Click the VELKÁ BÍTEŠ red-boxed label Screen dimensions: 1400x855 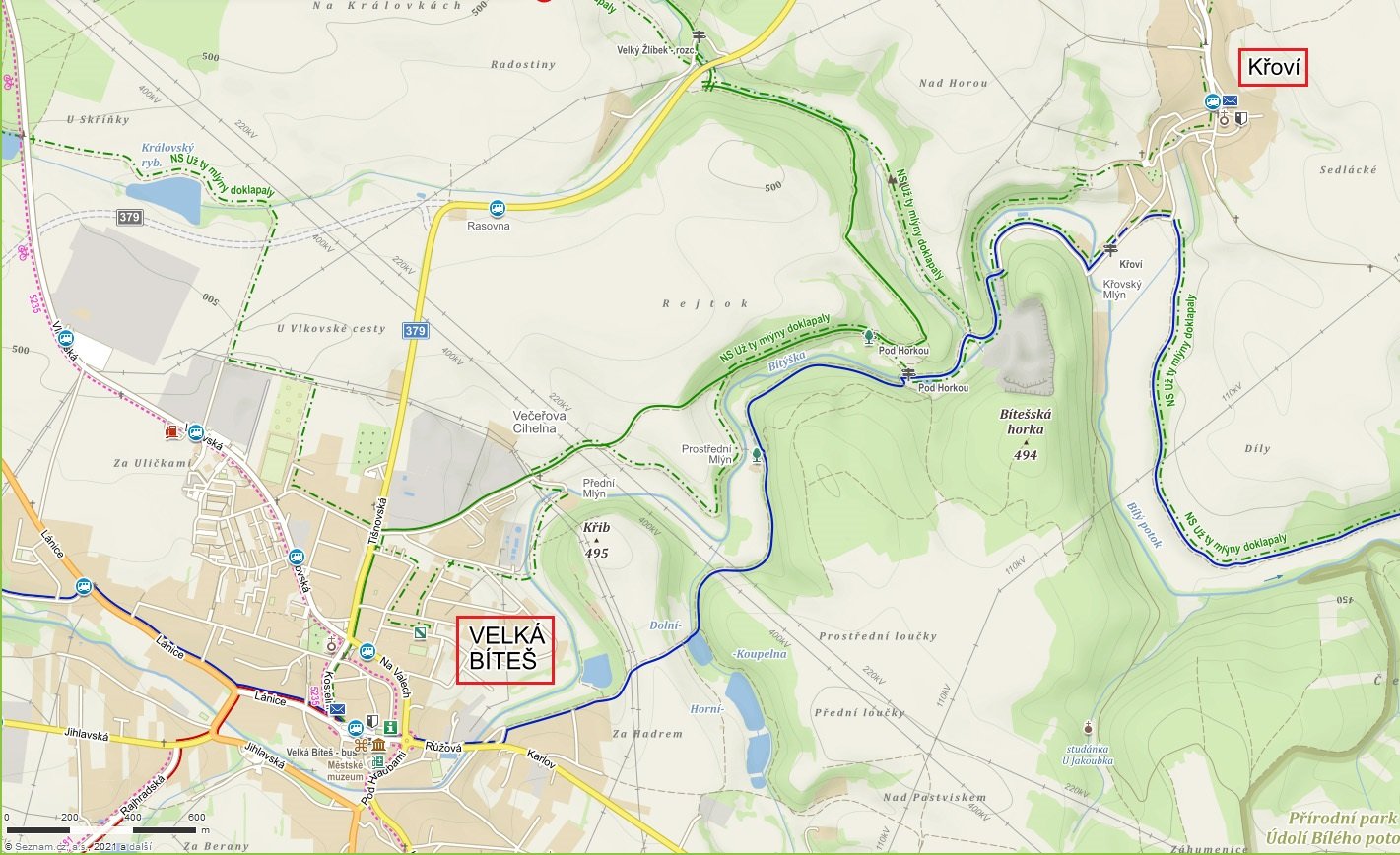click(505, 650)
